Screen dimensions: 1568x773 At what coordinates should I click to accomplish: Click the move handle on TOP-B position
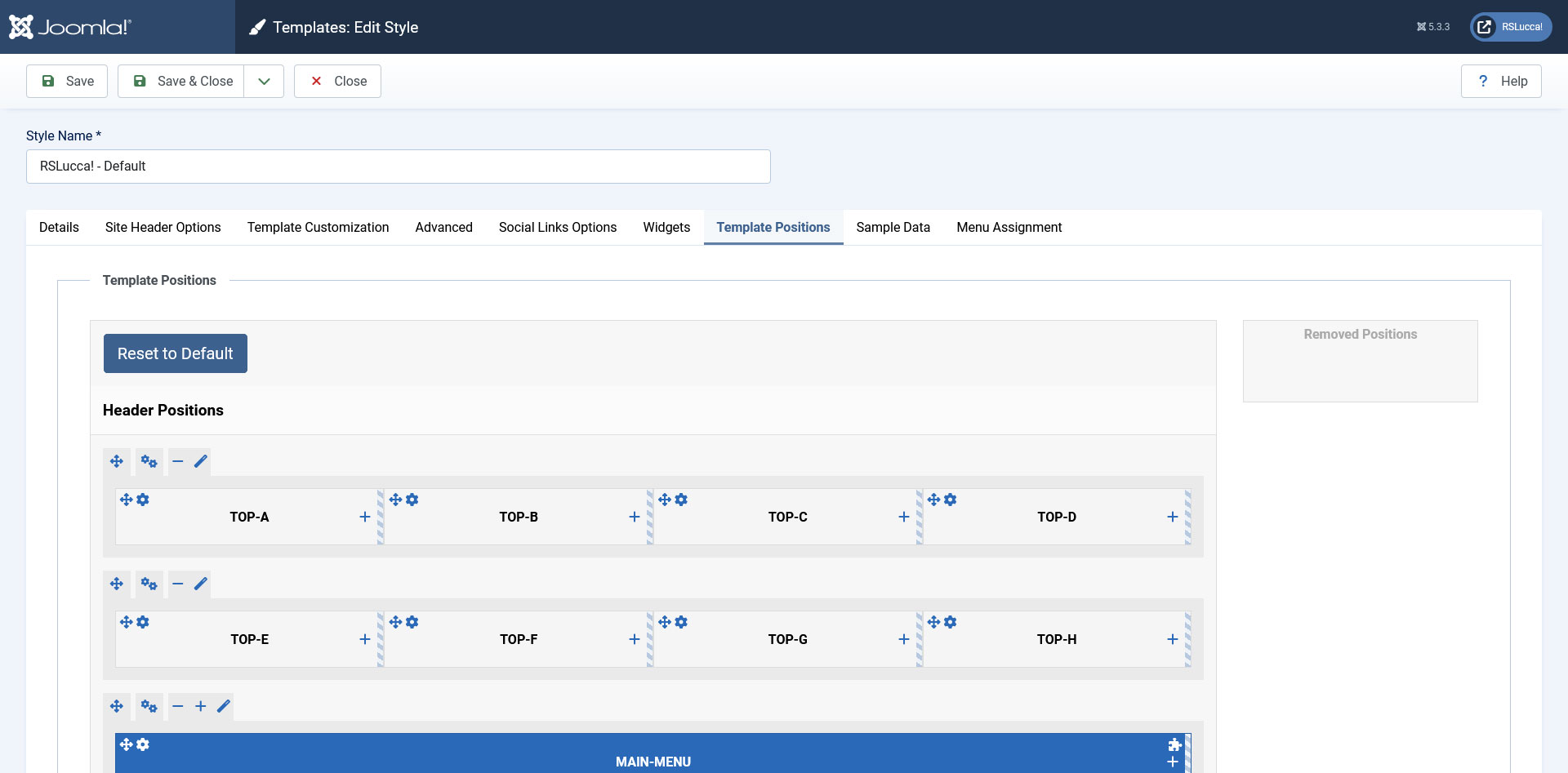pos(395,500)
